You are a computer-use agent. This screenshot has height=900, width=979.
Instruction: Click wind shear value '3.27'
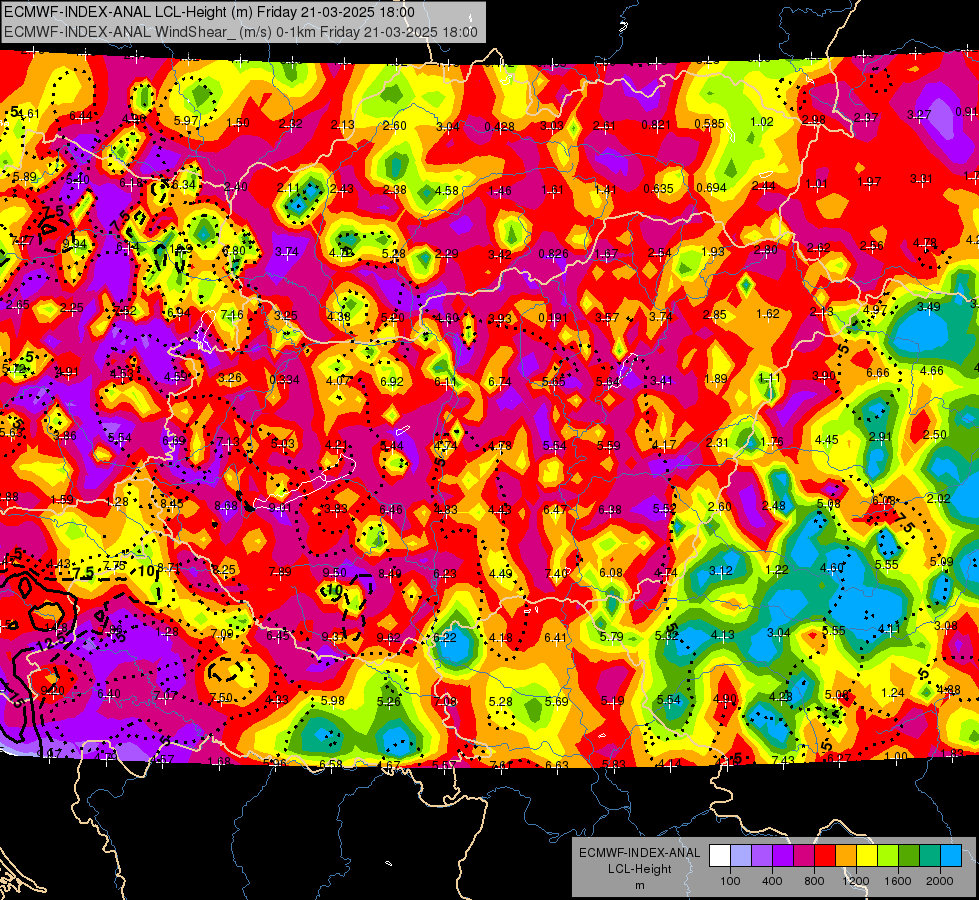919,114
